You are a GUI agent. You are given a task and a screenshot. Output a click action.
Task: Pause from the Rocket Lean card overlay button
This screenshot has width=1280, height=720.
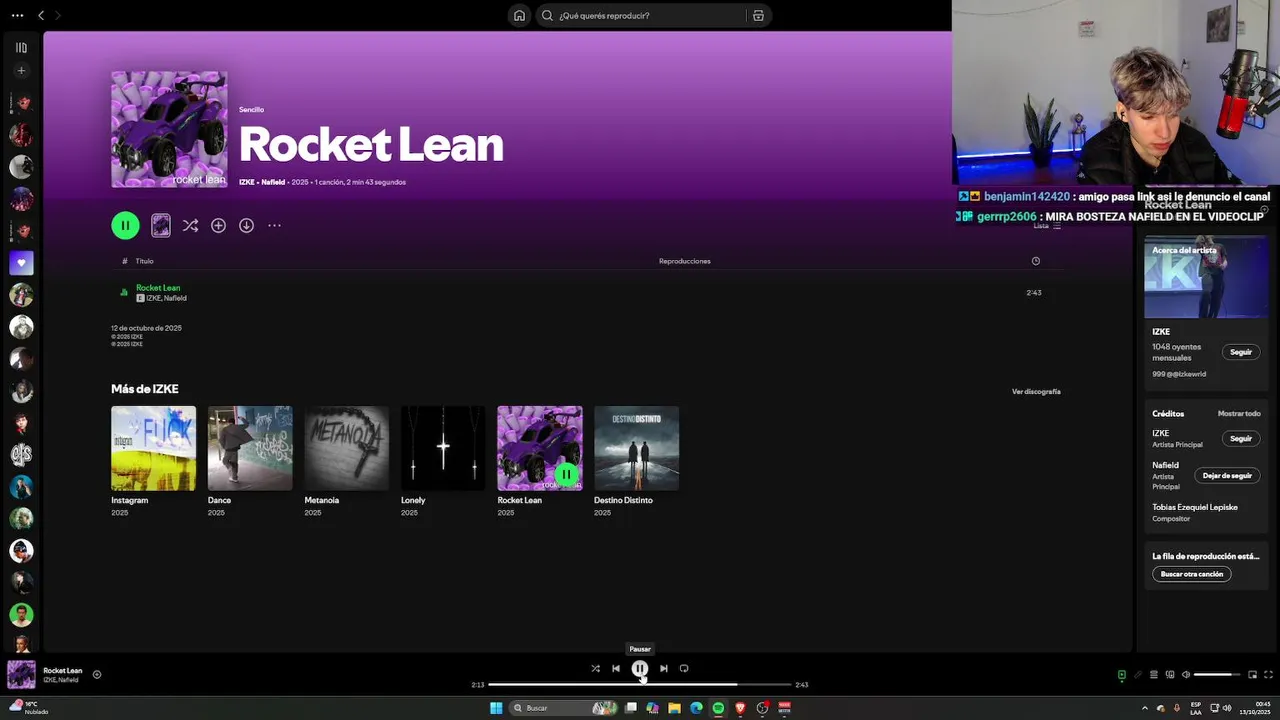pos(566,474)
